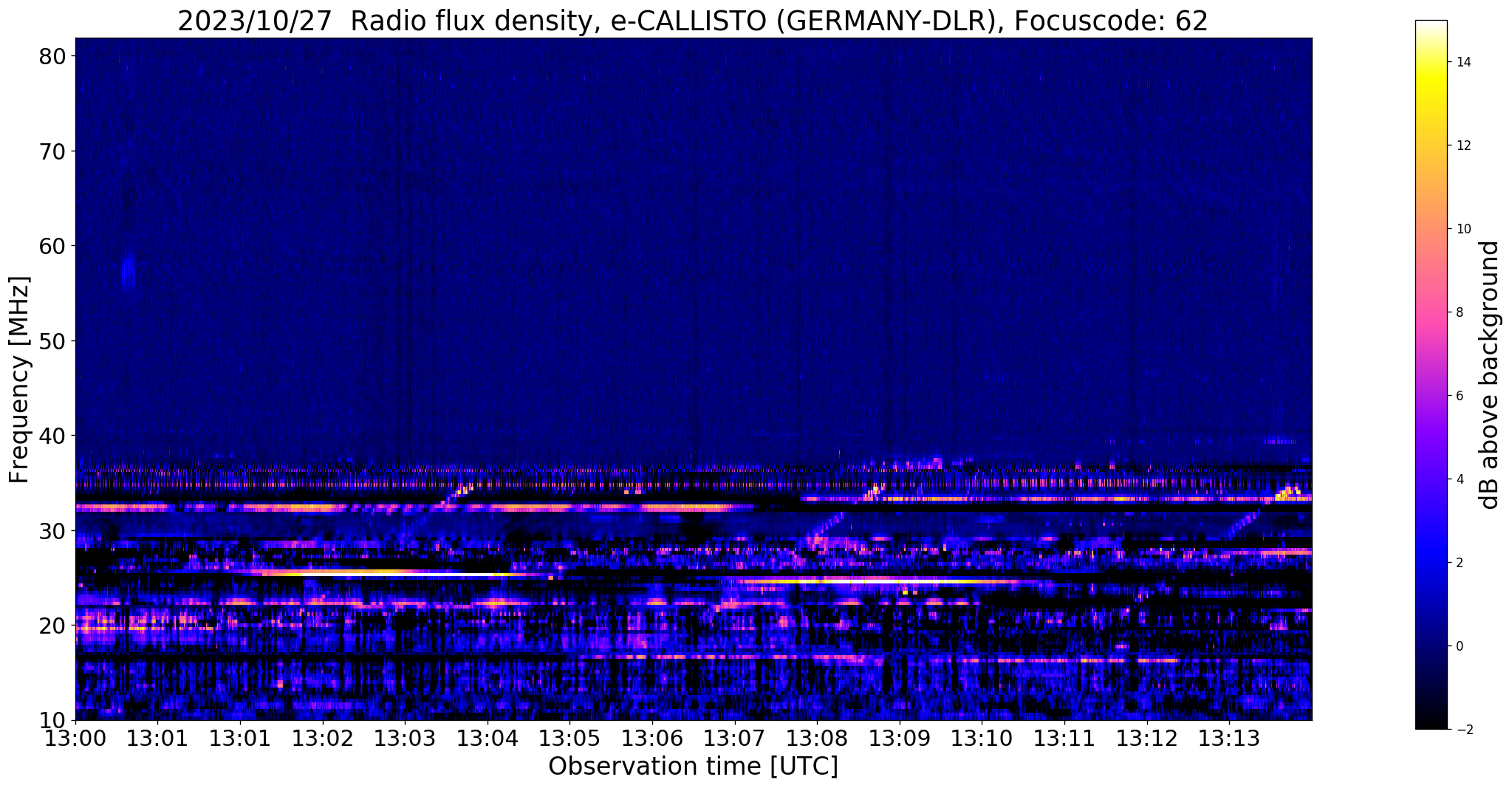Click the 'Frequency [MHz]' y-axis label

tap(20, 380)
